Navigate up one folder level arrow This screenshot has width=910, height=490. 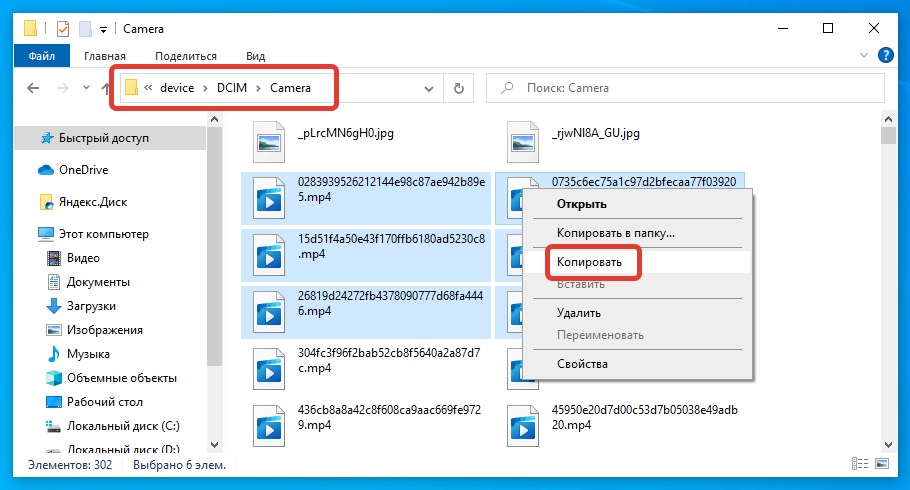coord(106,88)
